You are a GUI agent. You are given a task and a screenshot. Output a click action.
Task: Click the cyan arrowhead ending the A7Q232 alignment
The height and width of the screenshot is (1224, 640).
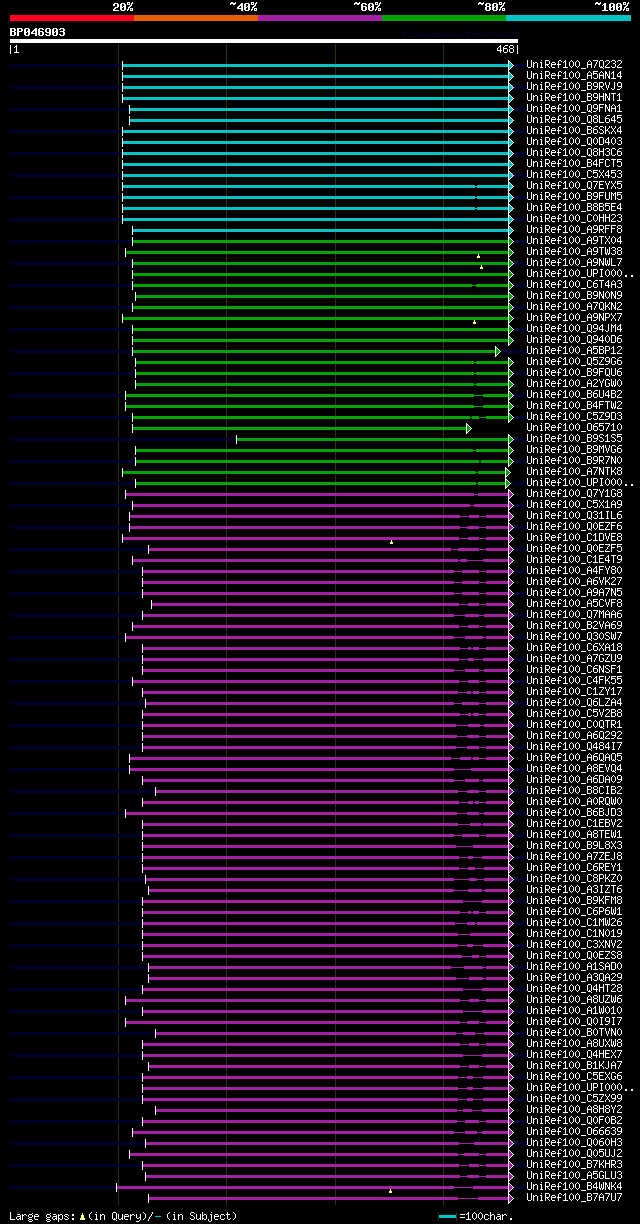point(511,65)
